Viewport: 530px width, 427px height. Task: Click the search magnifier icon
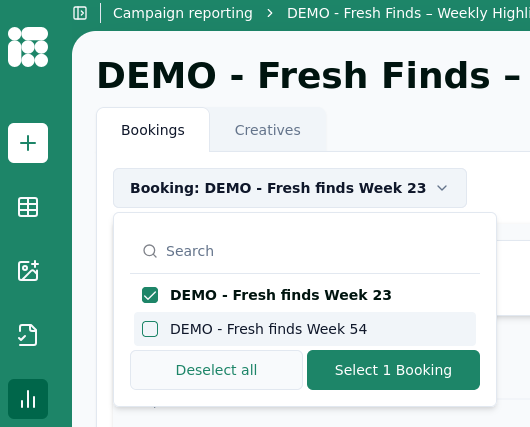coord(150,251)
